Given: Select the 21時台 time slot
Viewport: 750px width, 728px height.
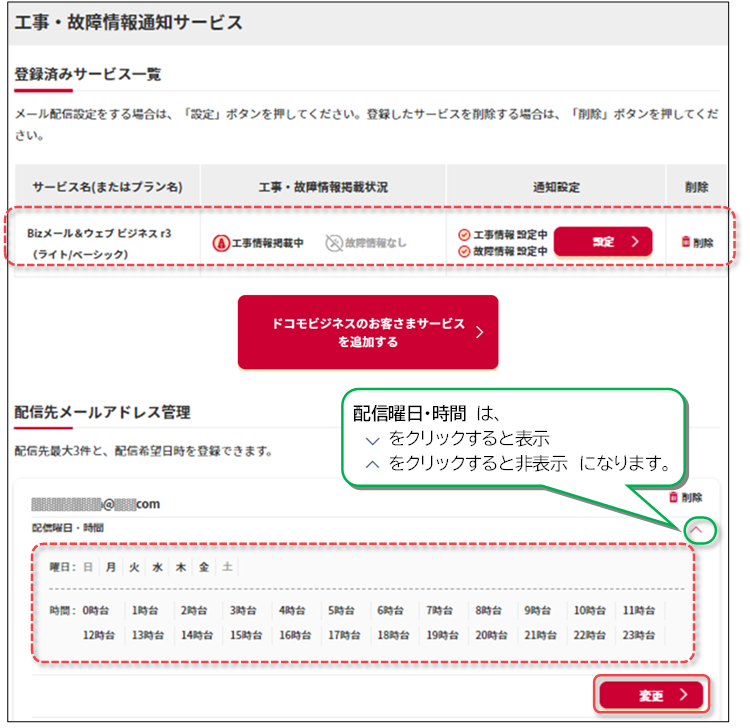Looking at the screenshot, I should 540,635.
